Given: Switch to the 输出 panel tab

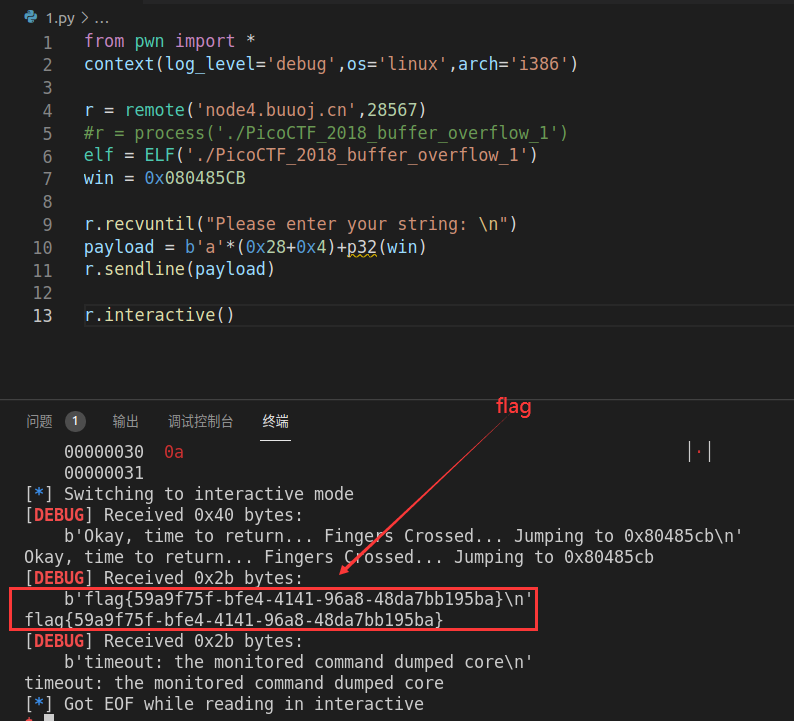Looking at the screenshot, I should click(125, 421).
